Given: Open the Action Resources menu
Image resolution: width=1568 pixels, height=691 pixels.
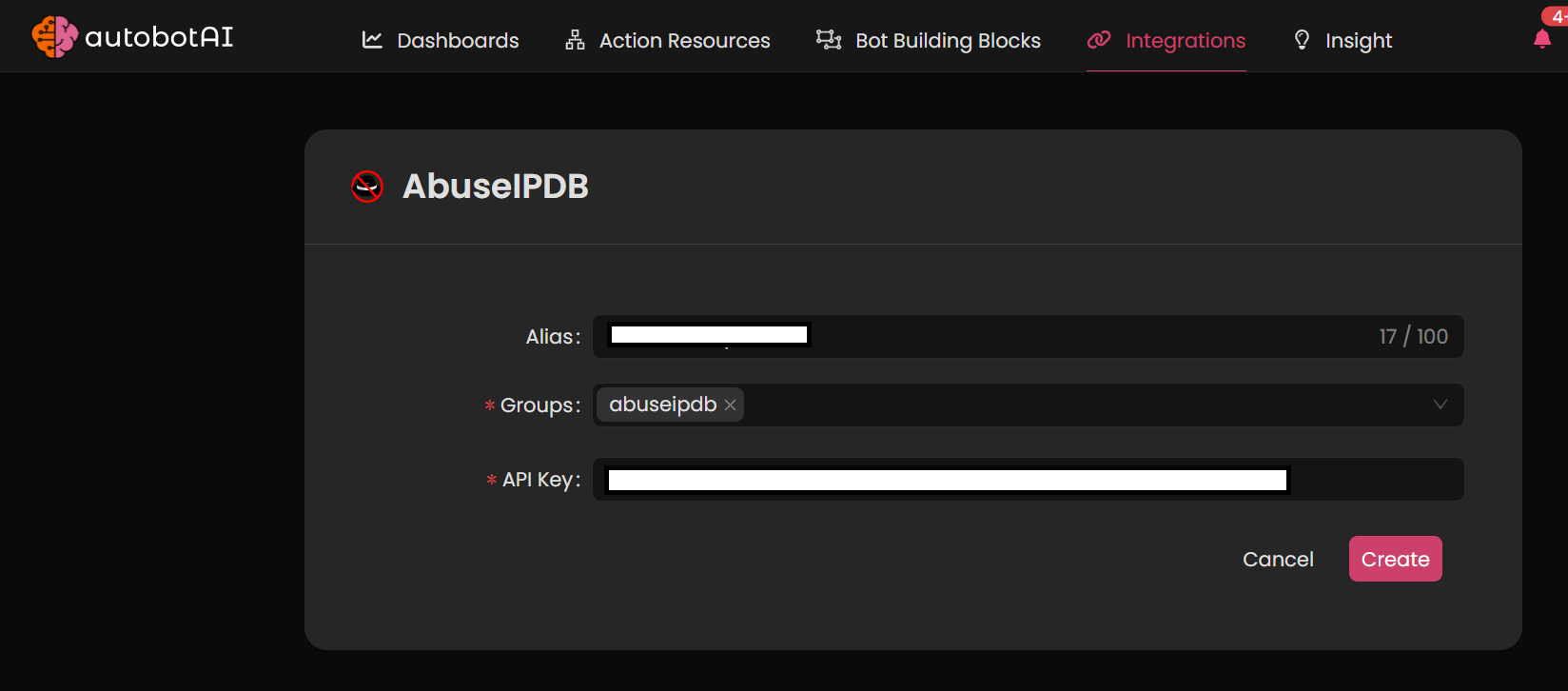Looking at the screenshot, I should tap(667, 40).
